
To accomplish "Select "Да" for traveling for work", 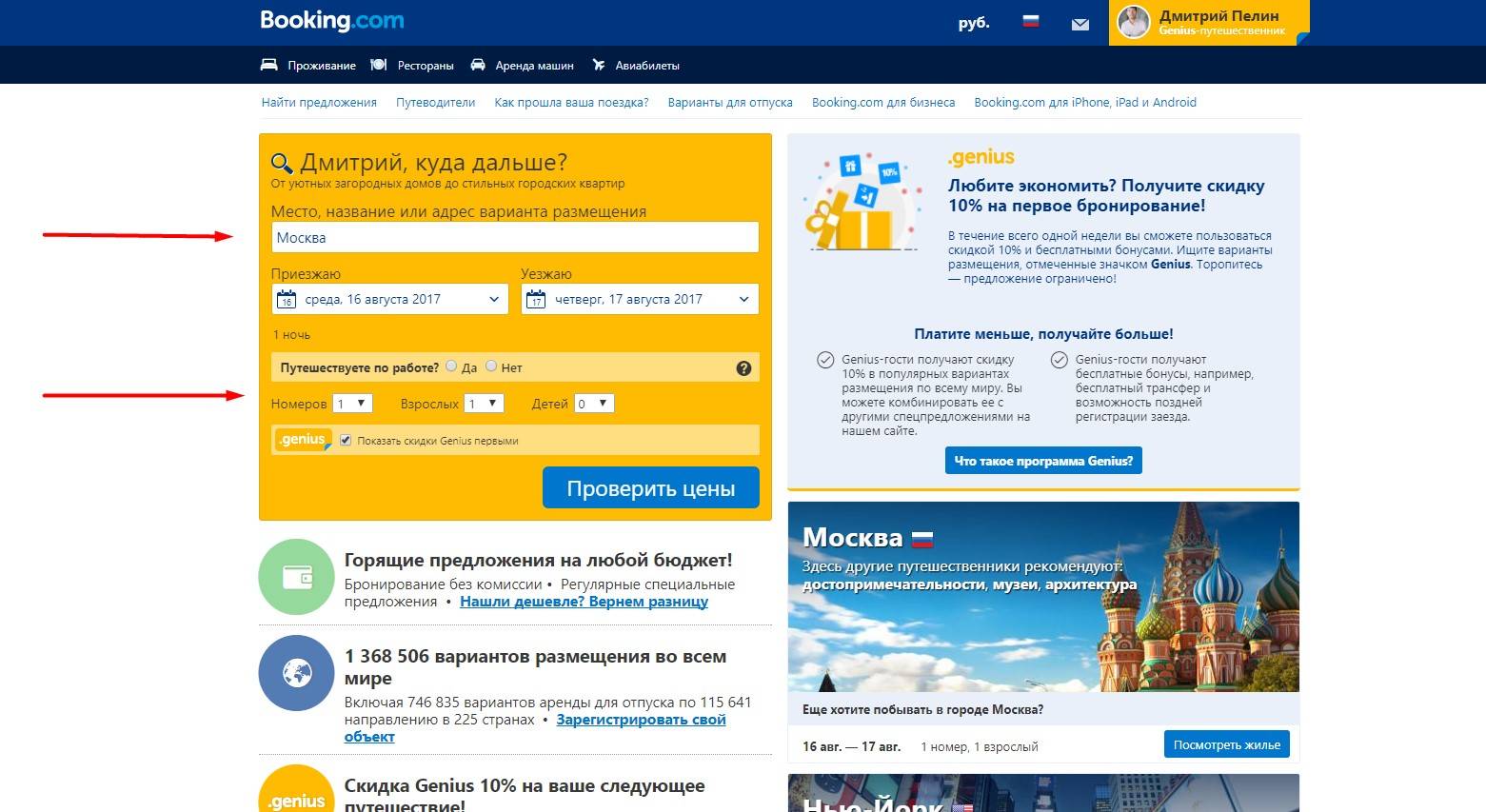I will (452, 366).
